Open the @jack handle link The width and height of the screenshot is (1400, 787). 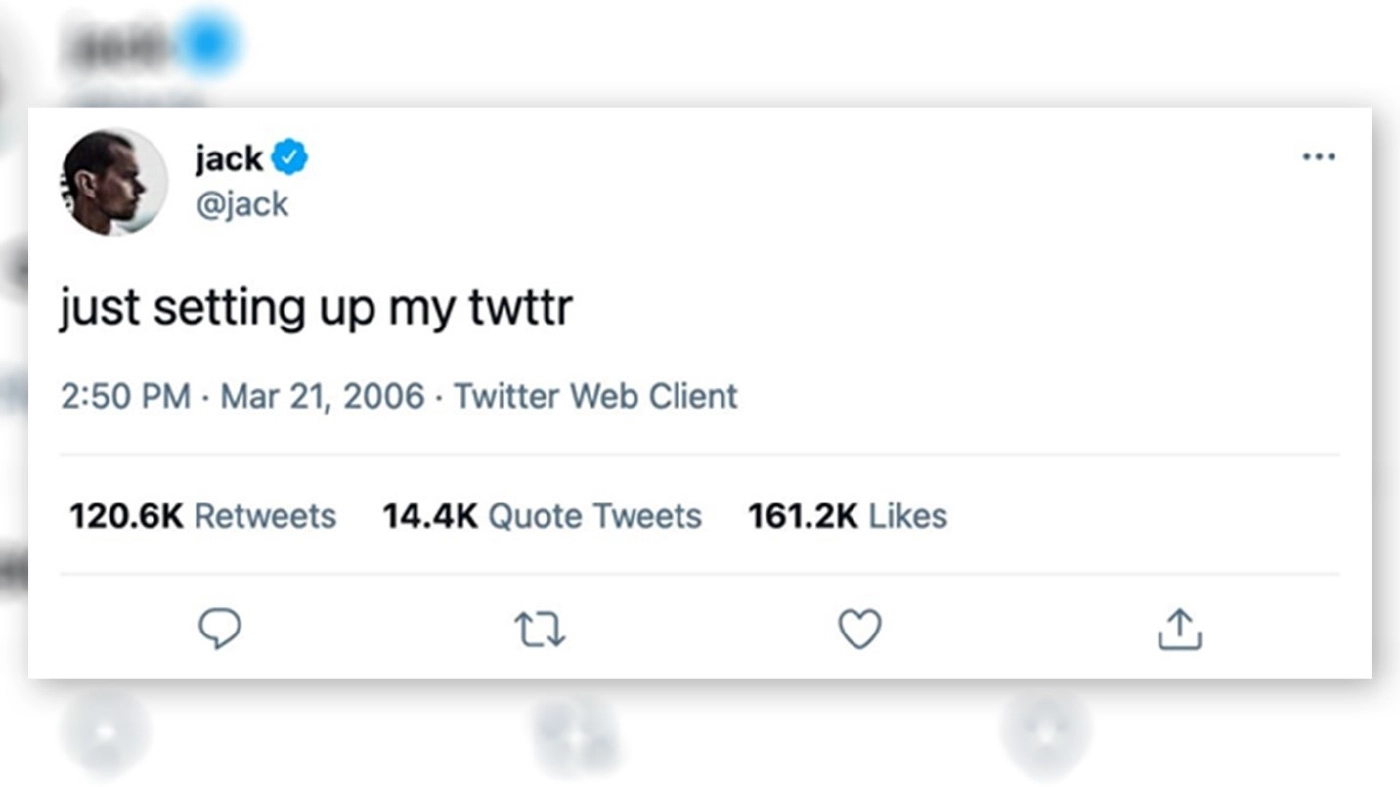point(243,204)
